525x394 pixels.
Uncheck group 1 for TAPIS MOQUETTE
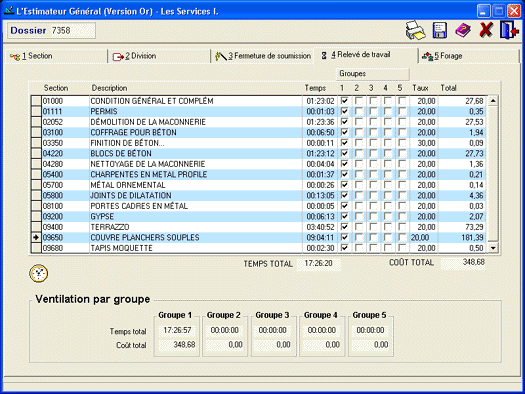[x=344, y=248]
